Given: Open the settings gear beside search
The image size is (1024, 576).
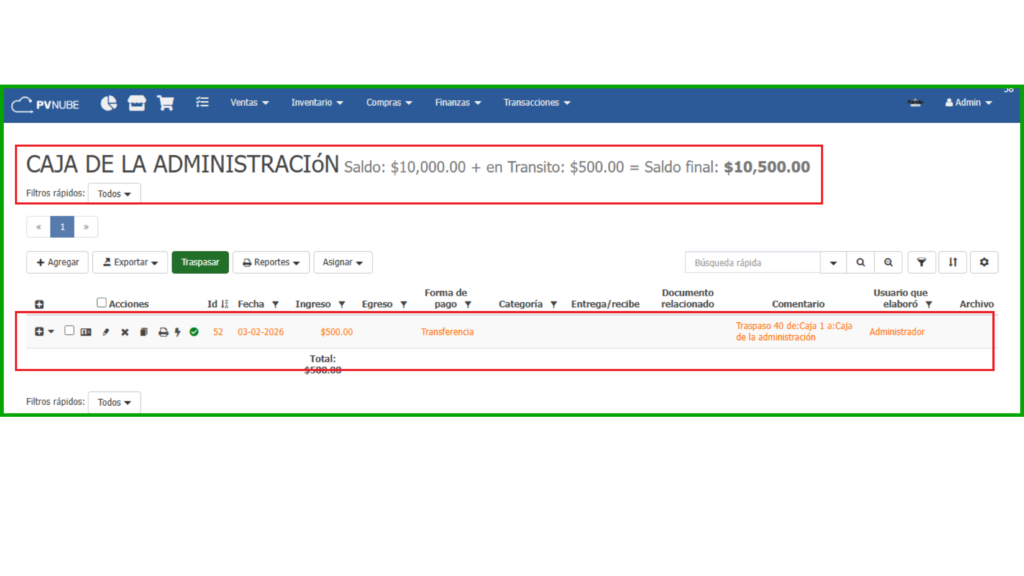Looking at the screenshot, I should pyautogui.click(x=984, y=262).
